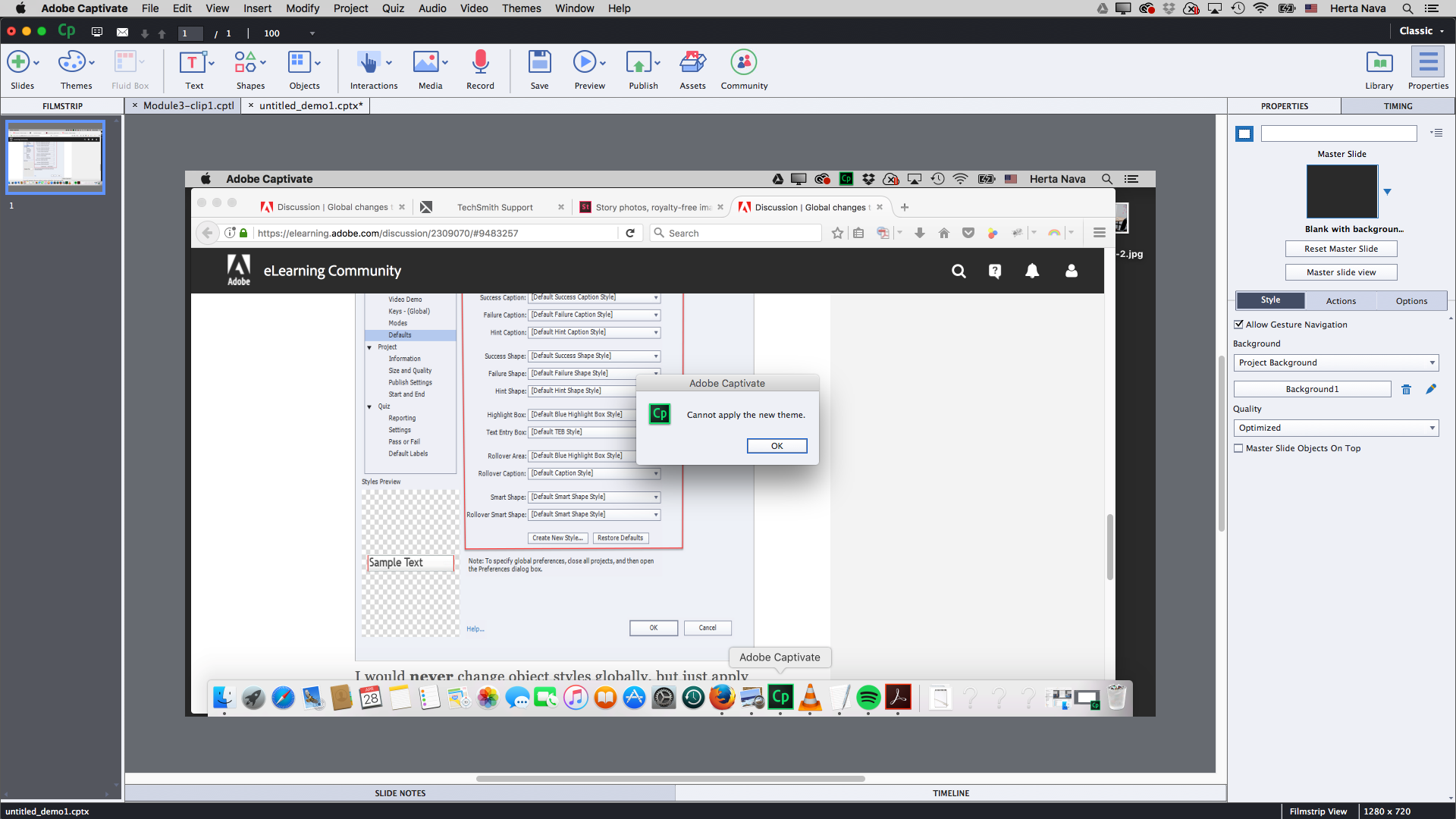Click the Publish icon
The width and height of the screenshot is (1456, 819).
[x=639, y=62]
